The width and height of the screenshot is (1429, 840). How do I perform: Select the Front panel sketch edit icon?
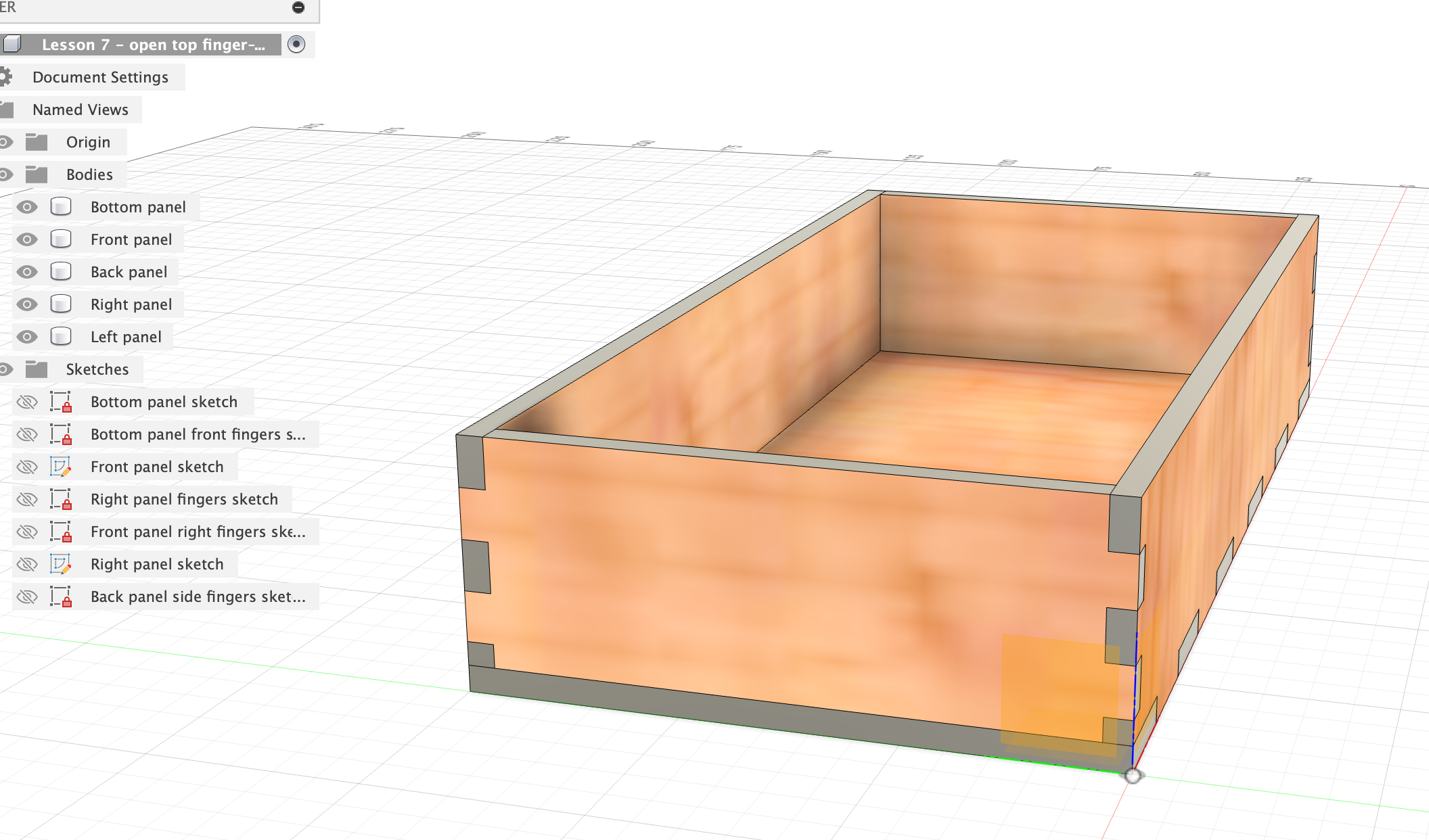point(61,467)
